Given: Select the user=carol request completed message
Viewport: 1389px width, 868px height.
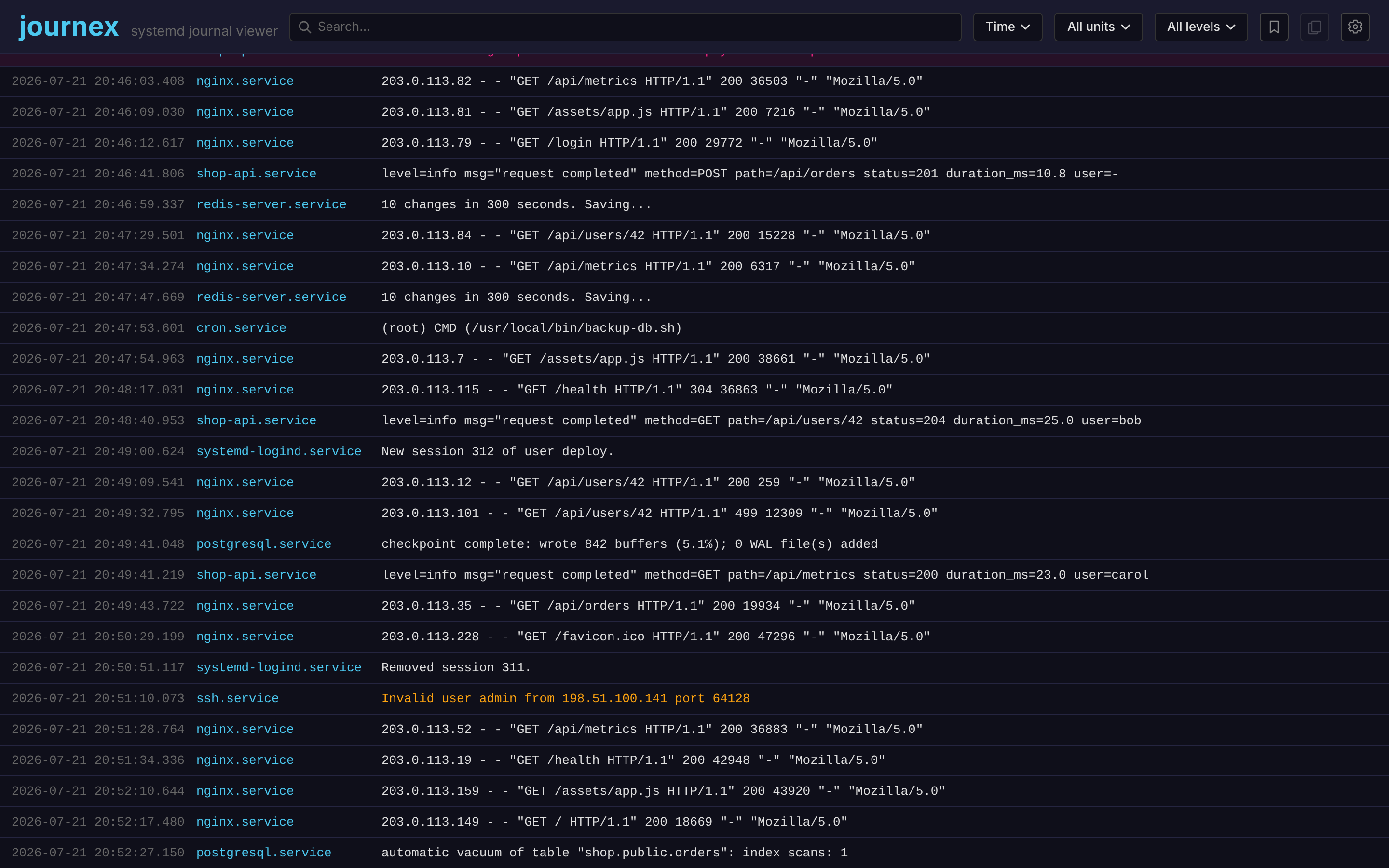Looking at the screenshot, I should tap(765, 575).
